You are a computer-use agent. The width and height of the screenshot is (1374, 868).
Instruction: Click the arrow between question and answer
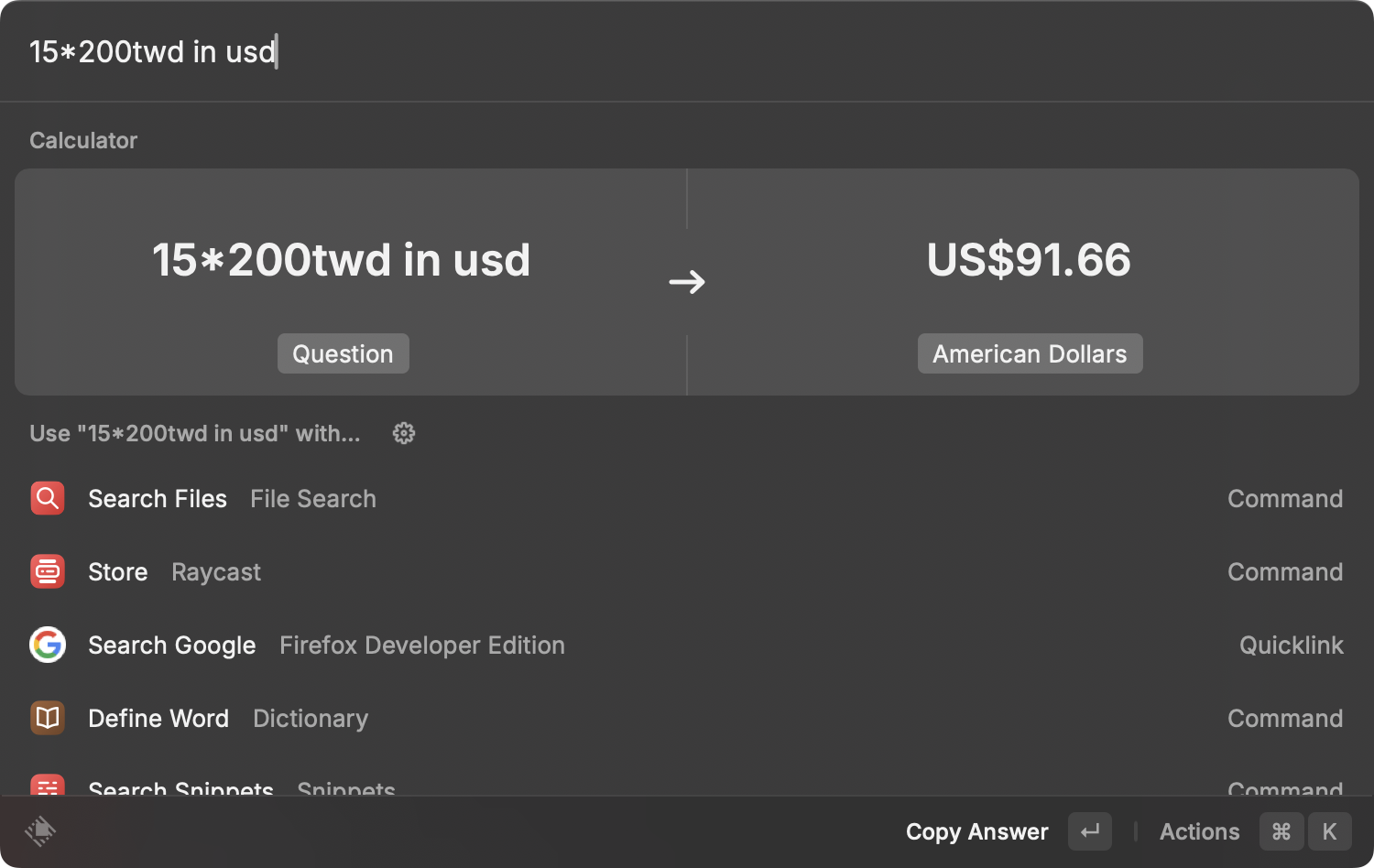[687, 281]
